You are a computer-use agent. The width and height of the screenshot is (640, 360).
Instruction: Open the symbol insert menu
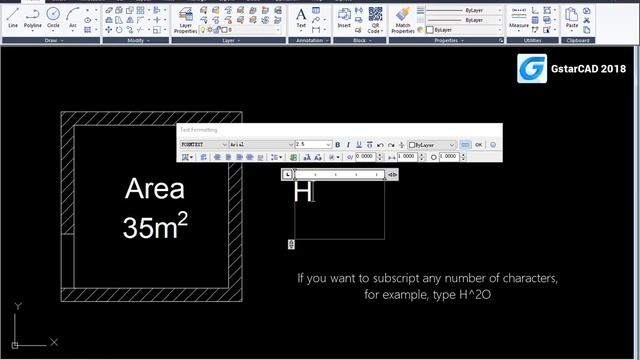(x=334, y=157)
